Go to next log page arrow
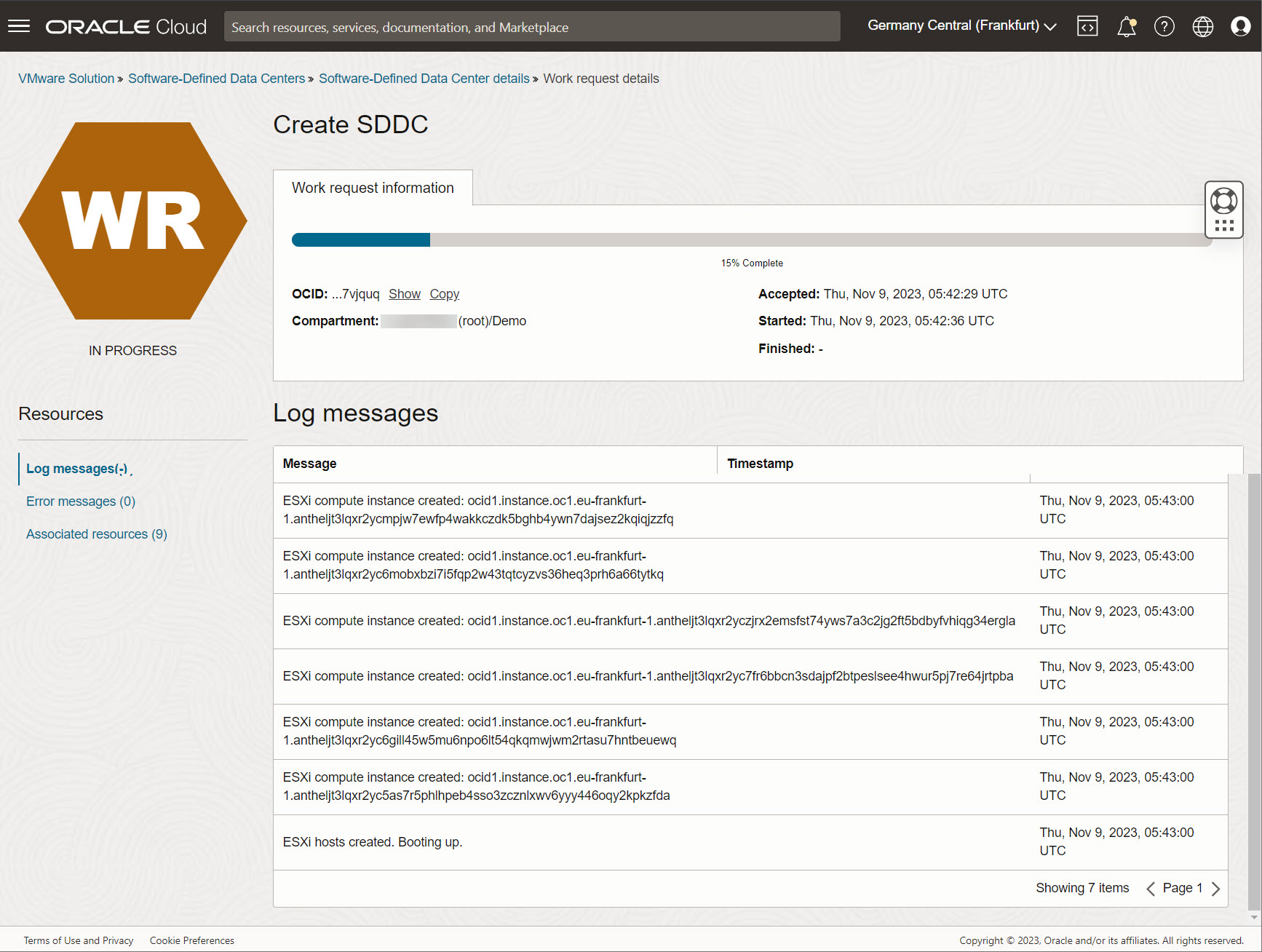 [x=1215, y=889]
